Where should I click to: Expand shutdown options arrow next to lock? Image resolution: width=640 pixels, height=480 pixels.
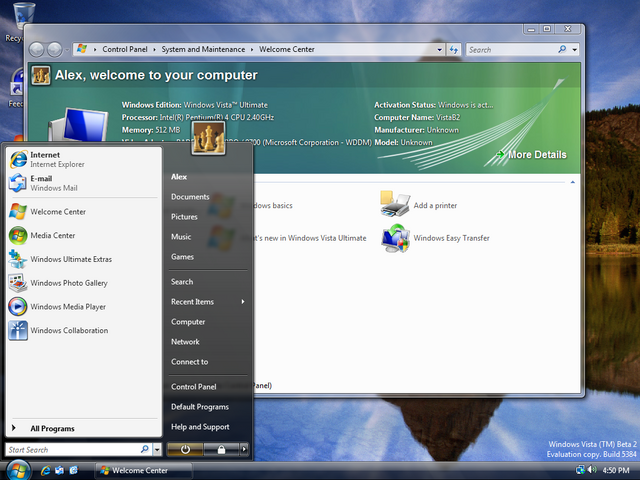coord(244,449)
